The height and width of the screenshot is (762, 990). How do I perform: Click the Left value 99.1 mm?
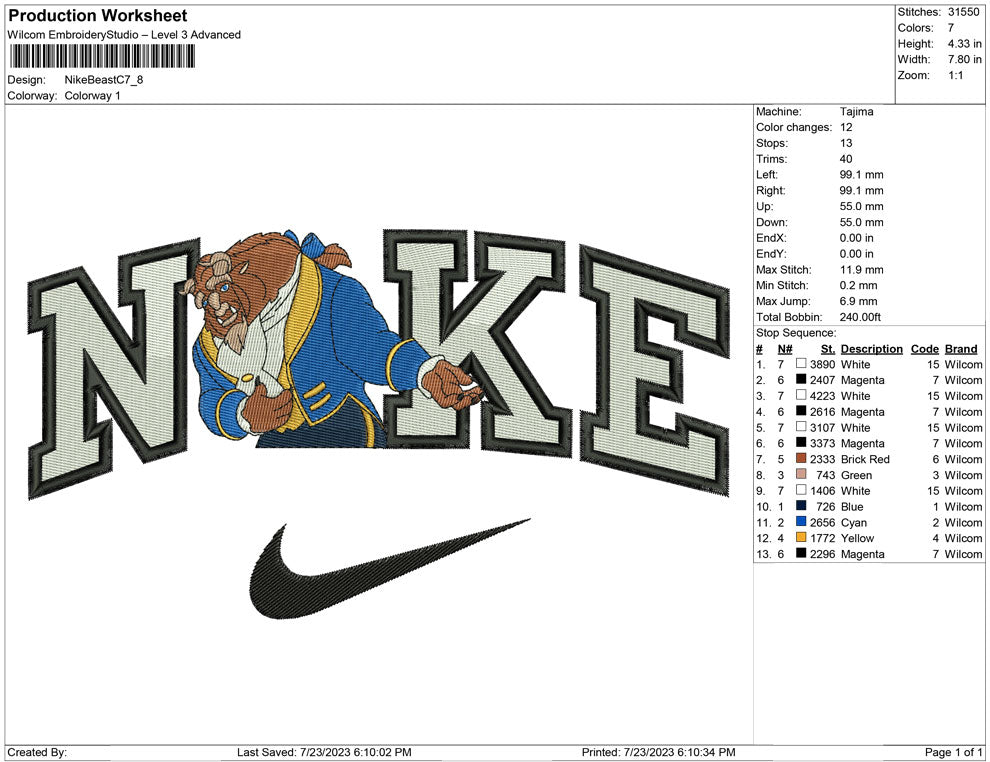pyautogui.click(x=861, y=174)
